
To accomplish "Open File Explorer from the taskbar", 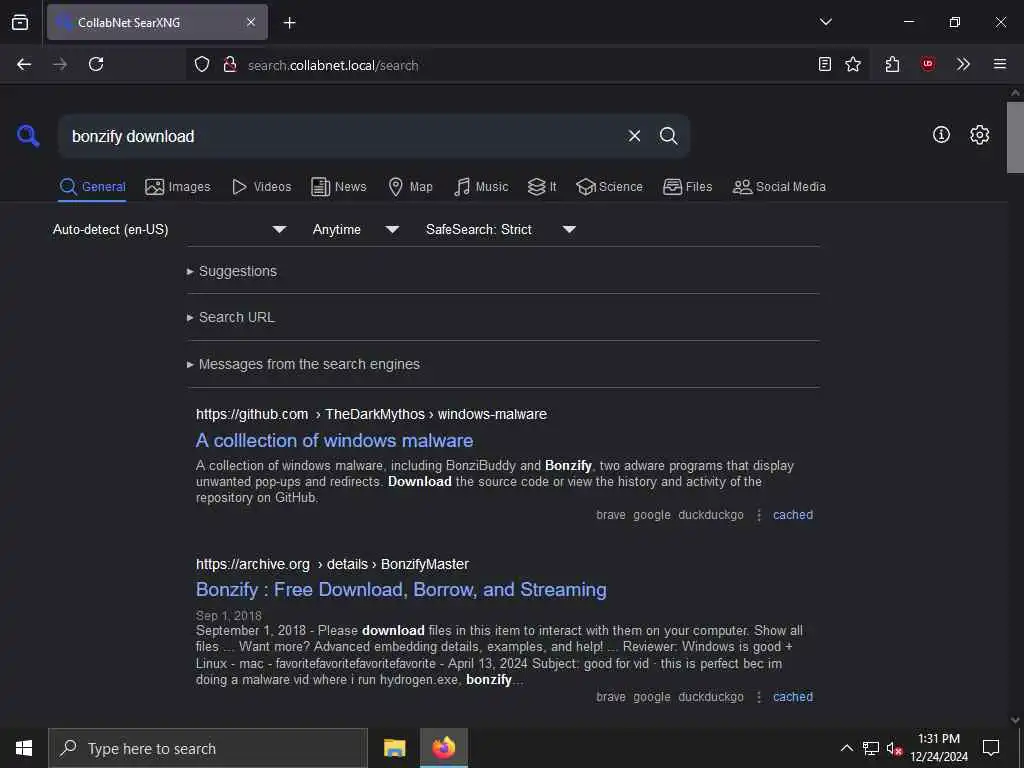I will click(x=394, y=748).
